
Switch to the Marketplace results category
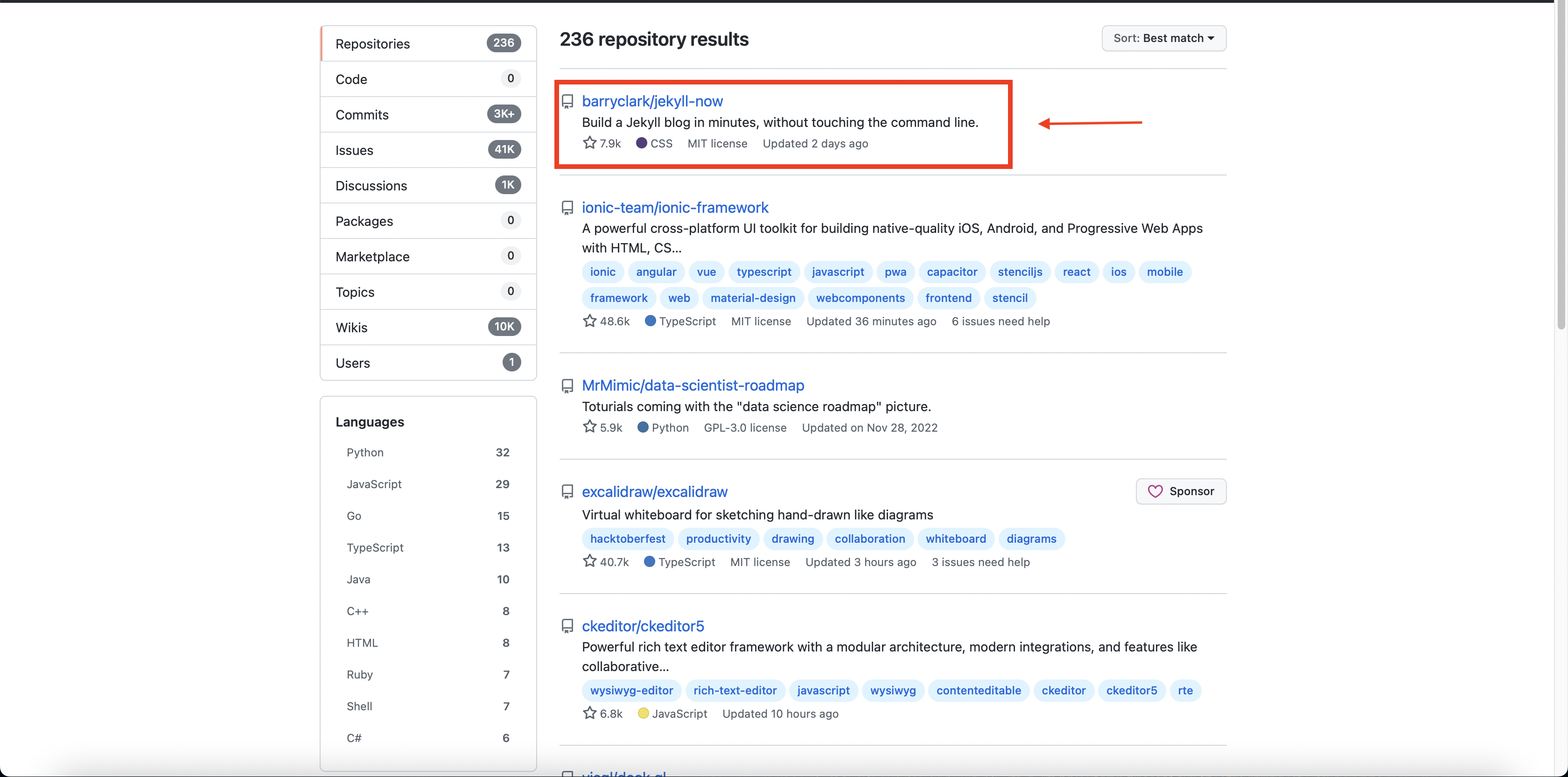428,256
